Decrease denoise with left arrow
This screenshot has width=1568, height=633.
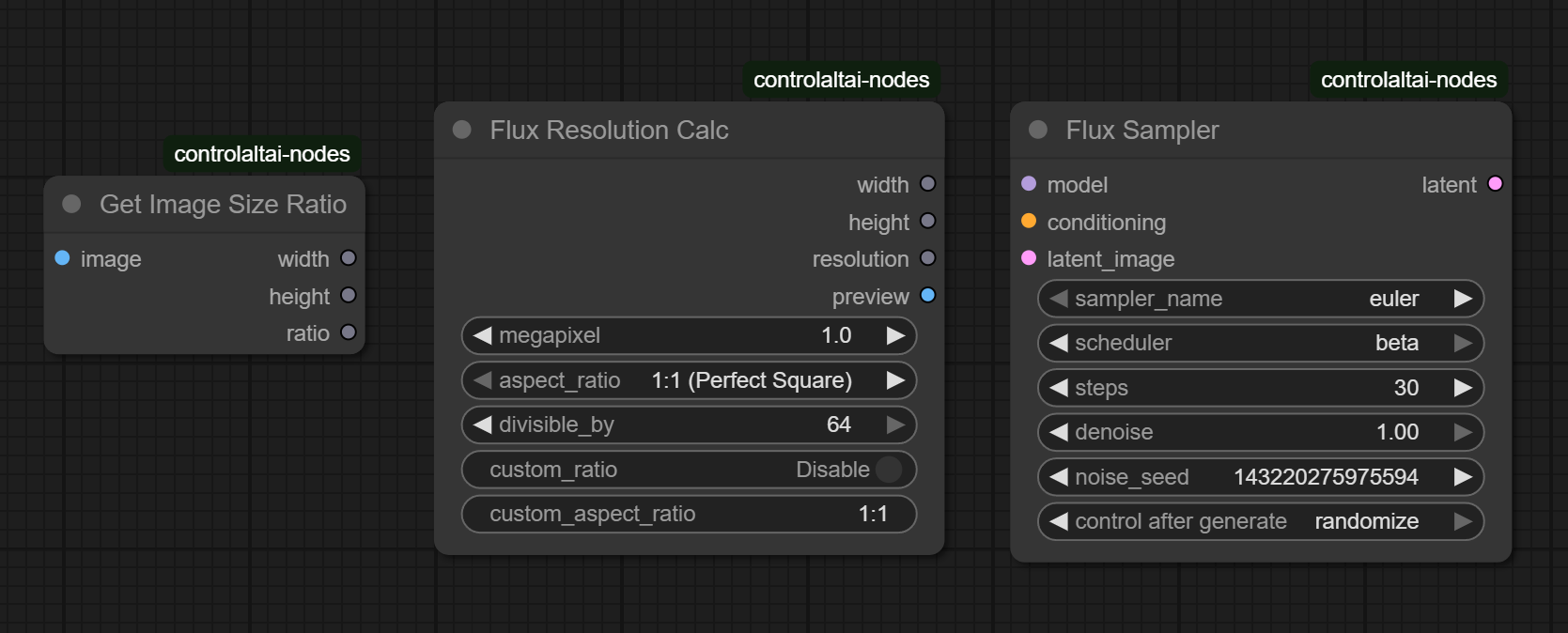pyautogui.click(x=1059, y=432)
